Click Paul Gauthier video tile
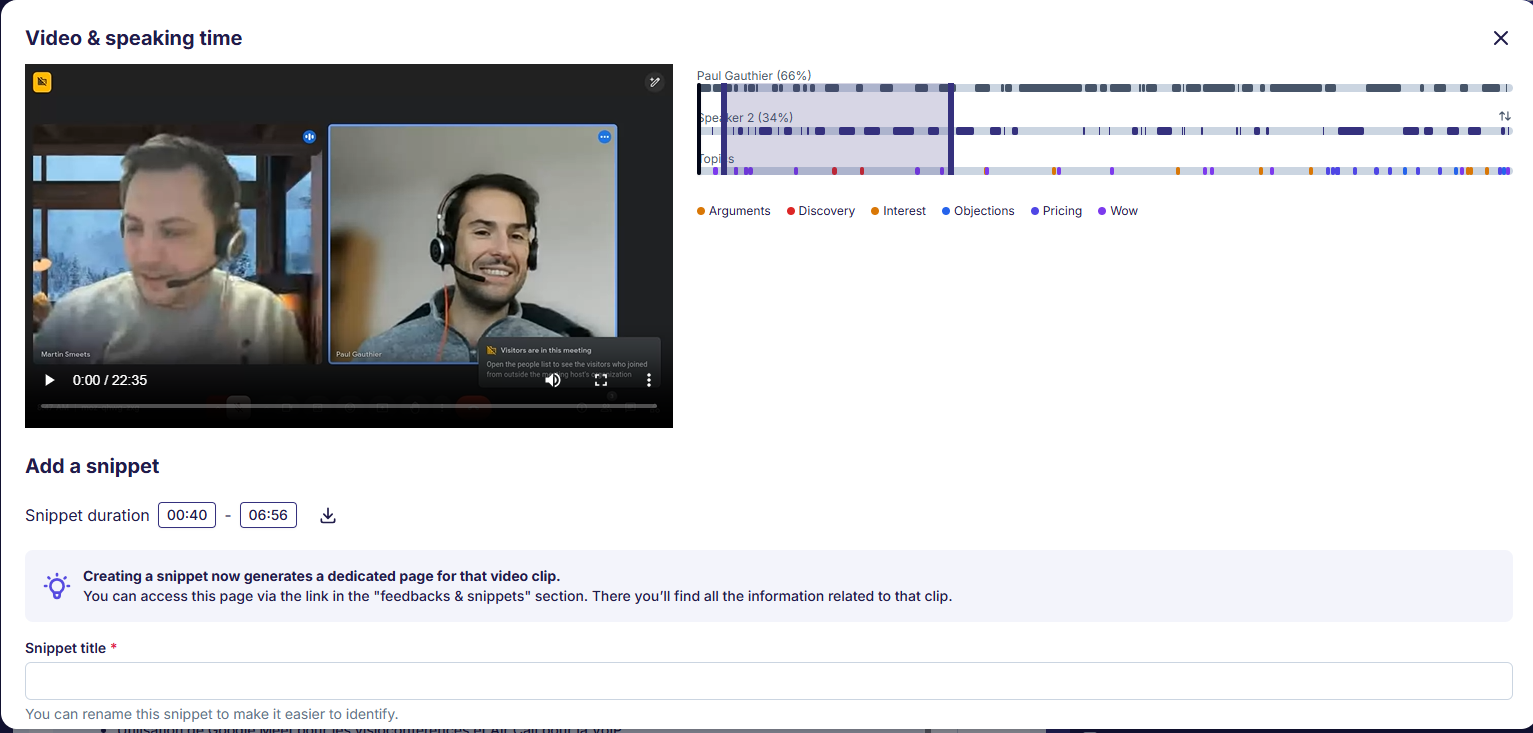 [473, 244]
